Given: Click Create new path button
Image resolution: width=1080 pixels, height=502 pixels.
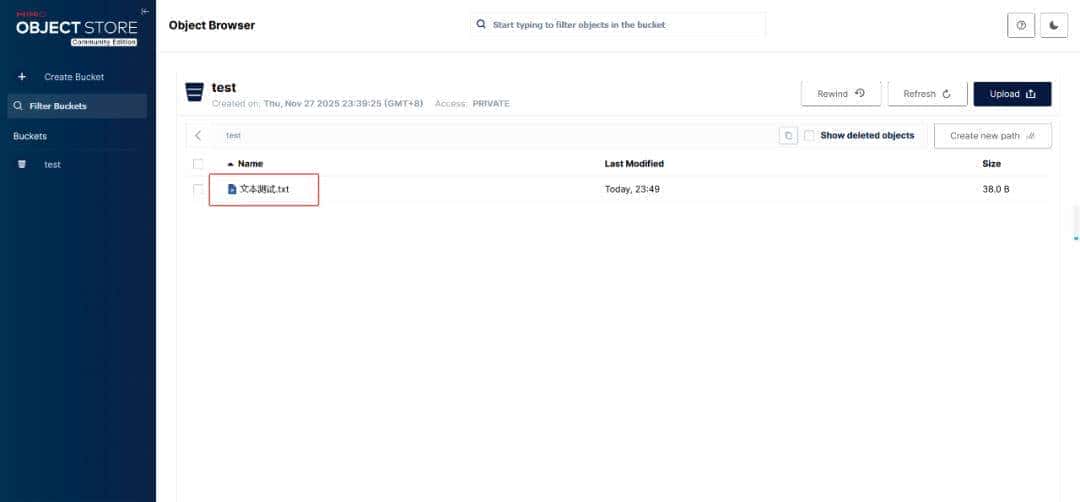Looking at the screenshot, I should [x=993, y=136].
